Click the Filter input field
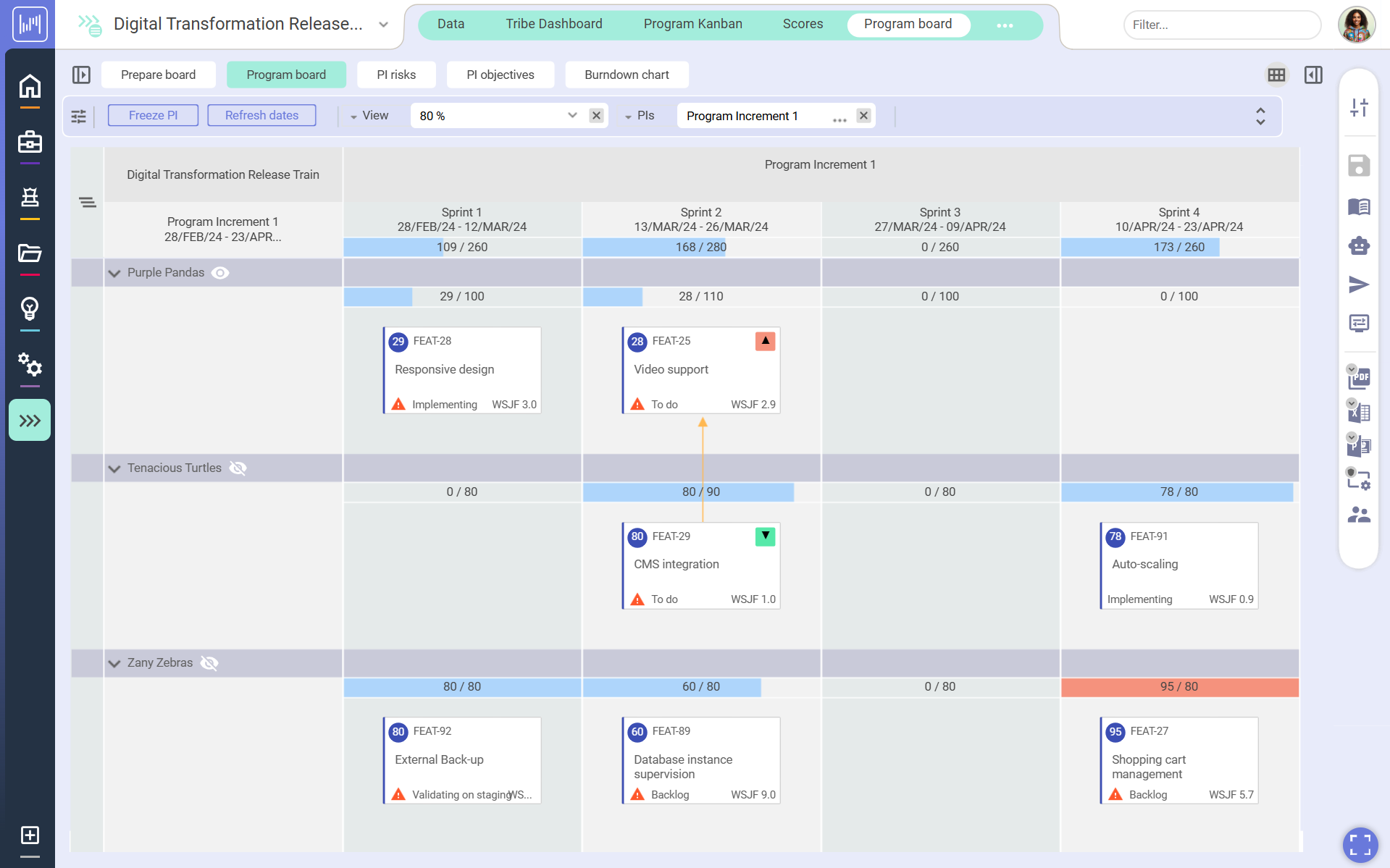This screenshot has height=868, width=1390. click(x=1221, y=25)
